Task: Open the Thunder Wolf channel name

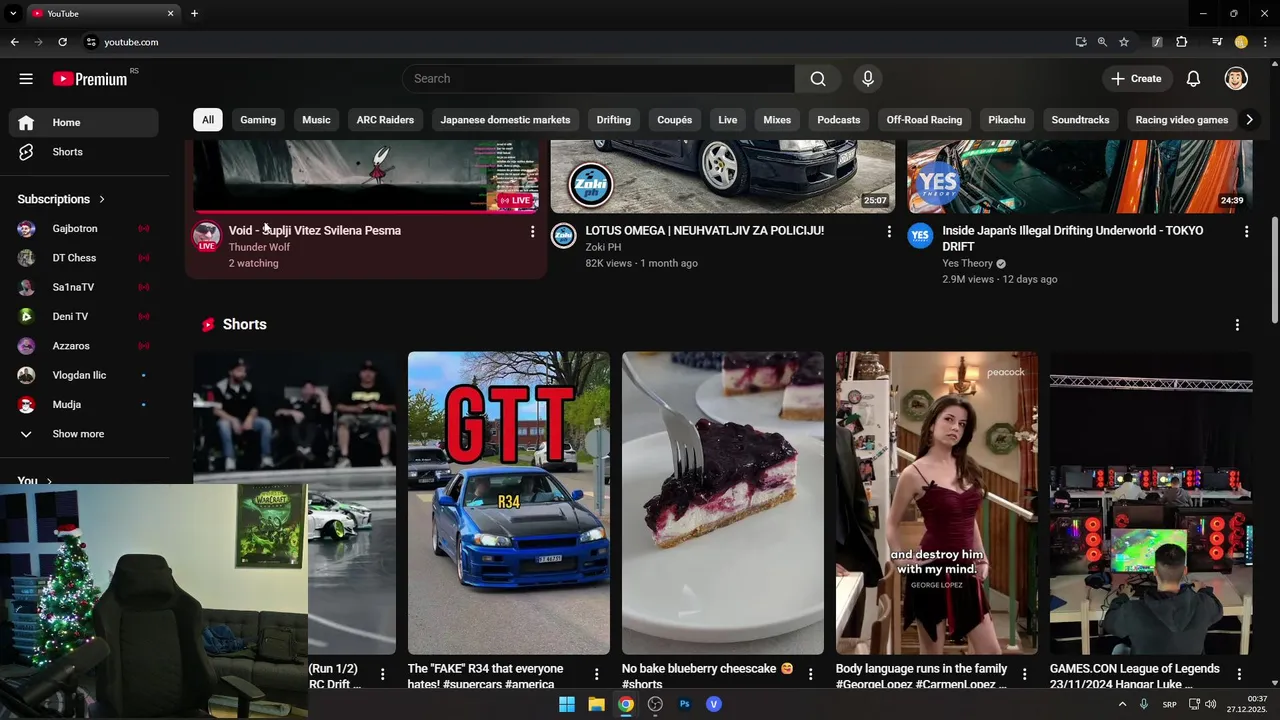Action: click(259, 247)
